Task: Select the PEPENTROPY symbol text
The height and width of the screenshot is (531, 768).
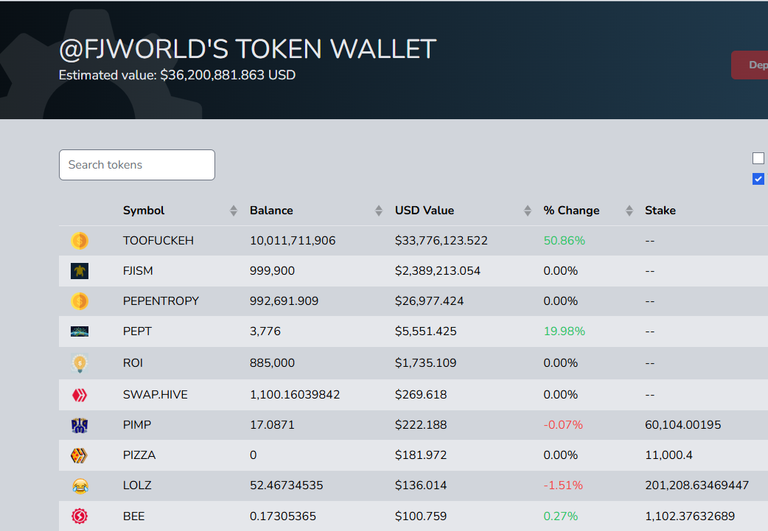Action: 161,301
